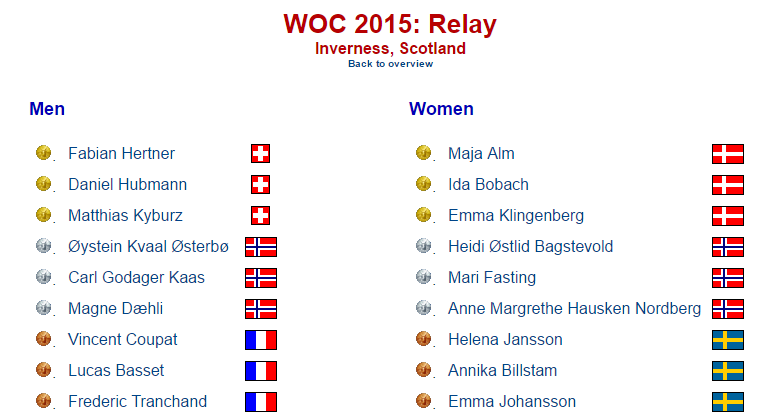Click the Danish flag beside Maja Alm
This screenshot has height=419, width=781.
click(728, 153)
